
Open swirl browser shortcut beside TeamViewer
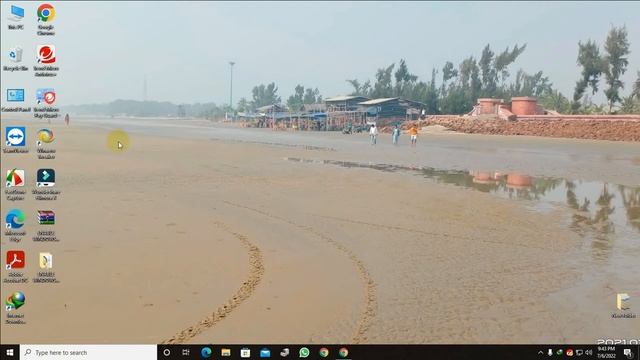(x=46, y=143)
